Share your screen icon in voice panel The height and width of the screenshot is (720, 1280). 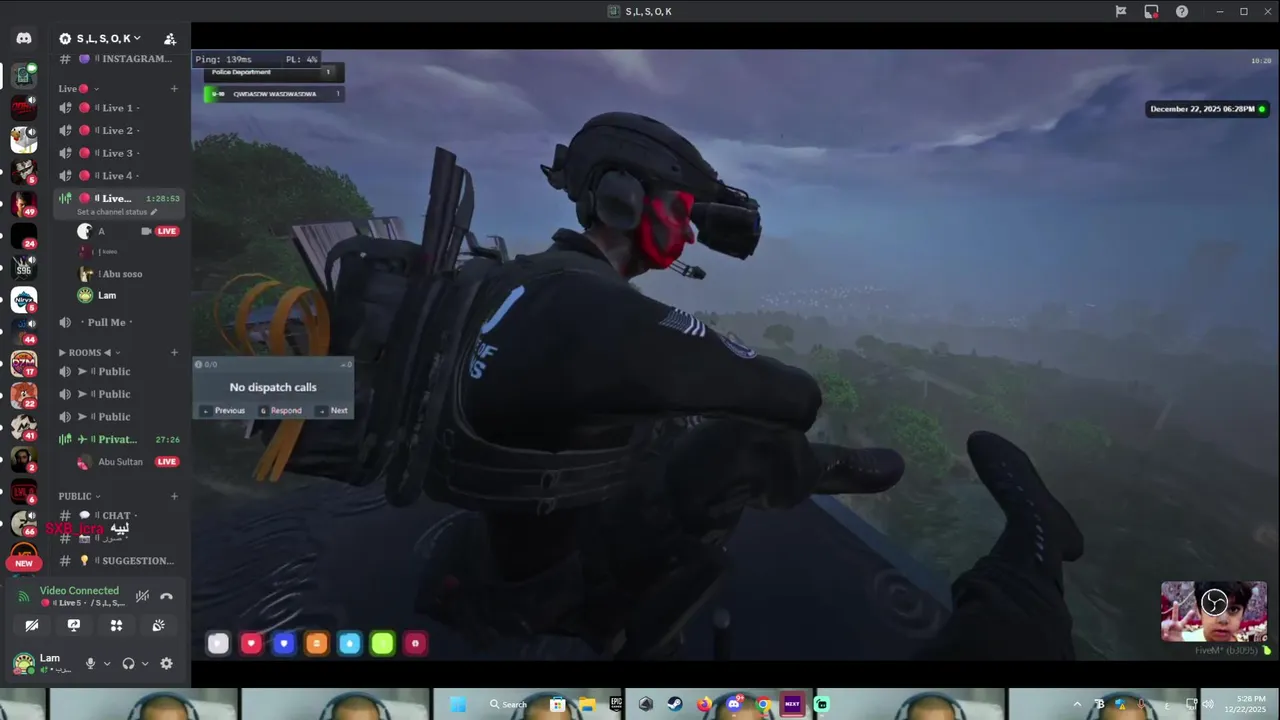74,625
